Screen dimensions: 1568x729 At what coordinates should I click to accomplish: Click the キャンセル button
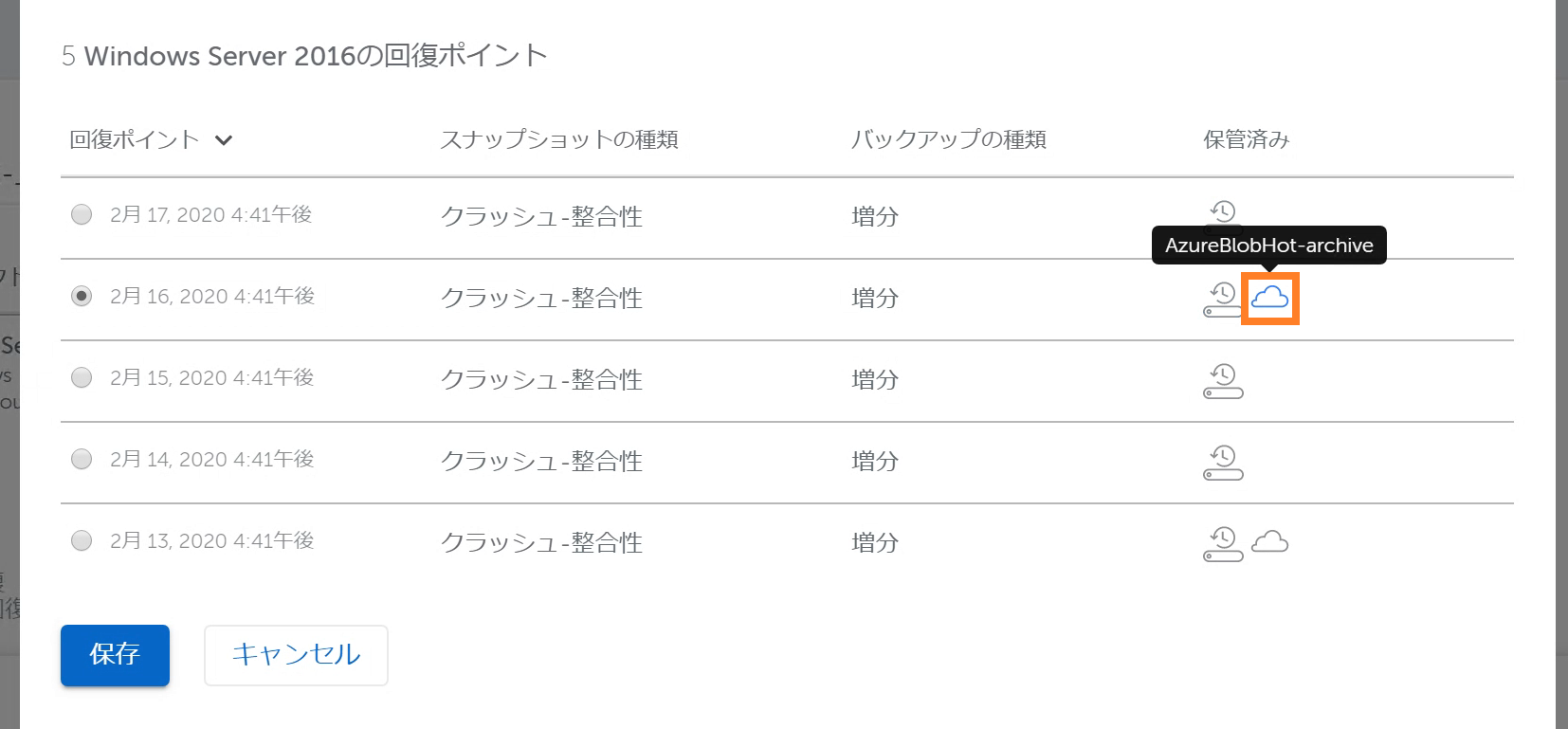(x=296, y=655)
